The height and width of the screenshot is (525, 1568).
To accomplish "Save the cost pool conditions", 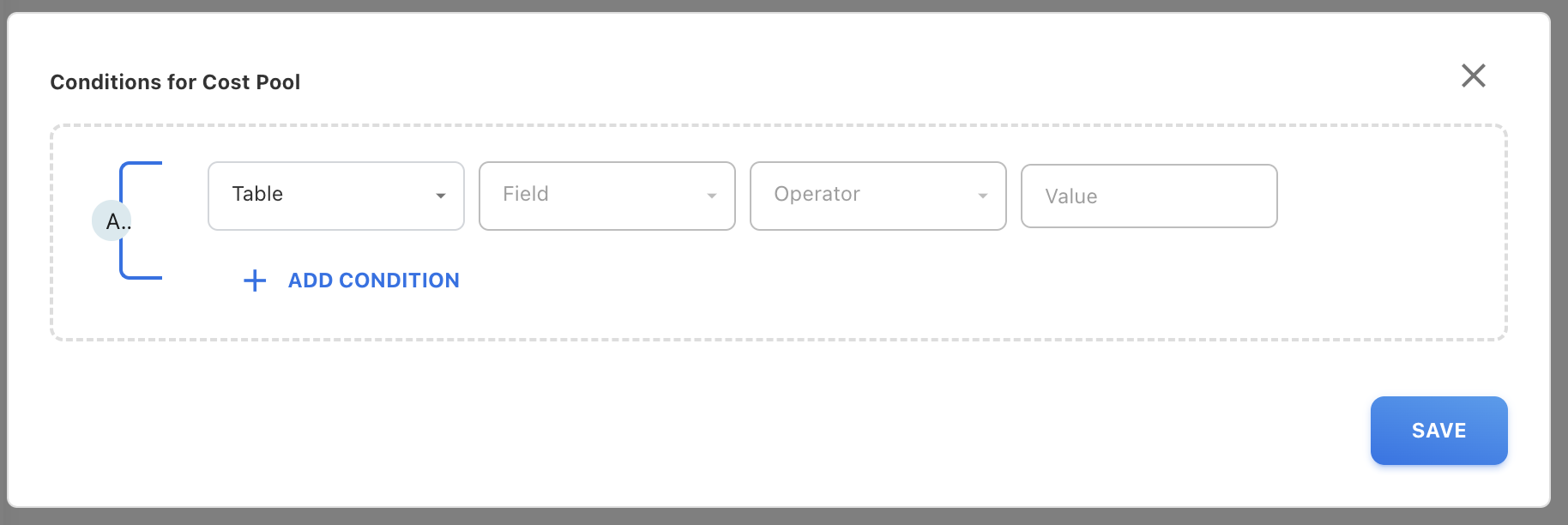I will coord(1438,431).
